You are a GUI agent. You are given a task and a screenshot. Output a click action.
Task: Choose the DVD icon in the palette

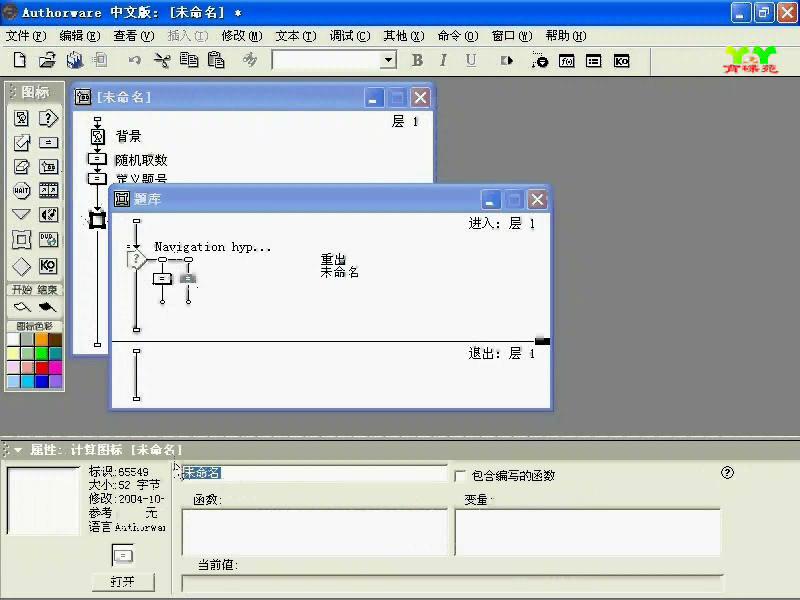[48, 239]
